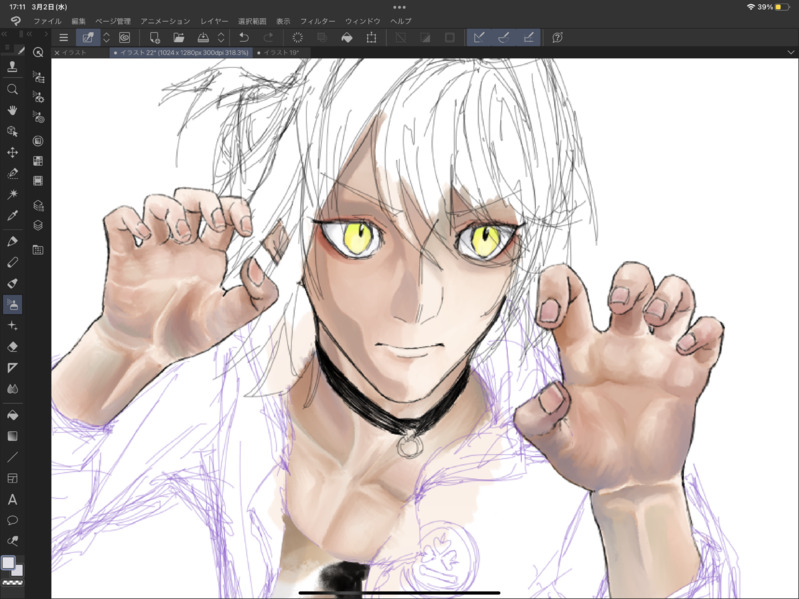Open the Layer palette icon
Image resolution: width=799 pixels, height=599 pixels.
coord(38,225)
